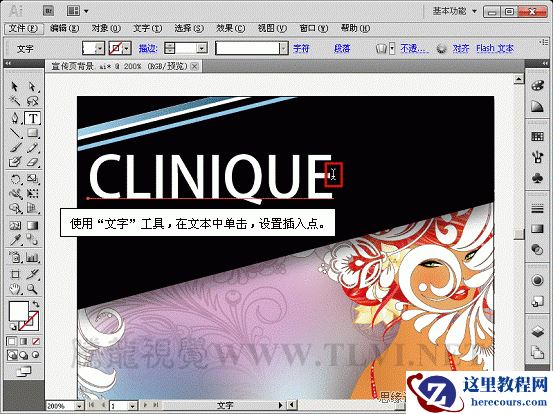Switch to Draw Behind mode

(x=24, y=355)
